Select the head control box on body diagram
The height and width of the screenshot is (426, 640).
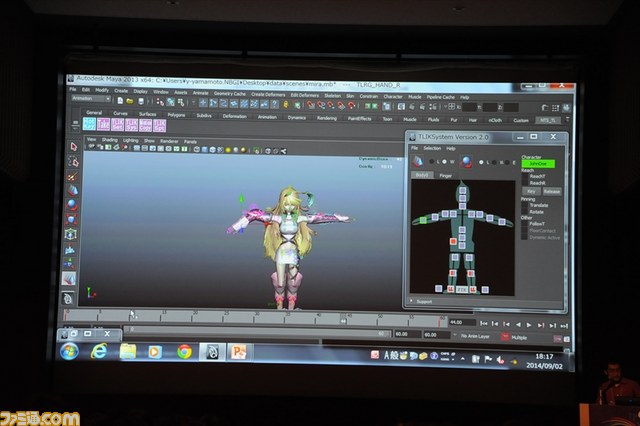point(462,191)
